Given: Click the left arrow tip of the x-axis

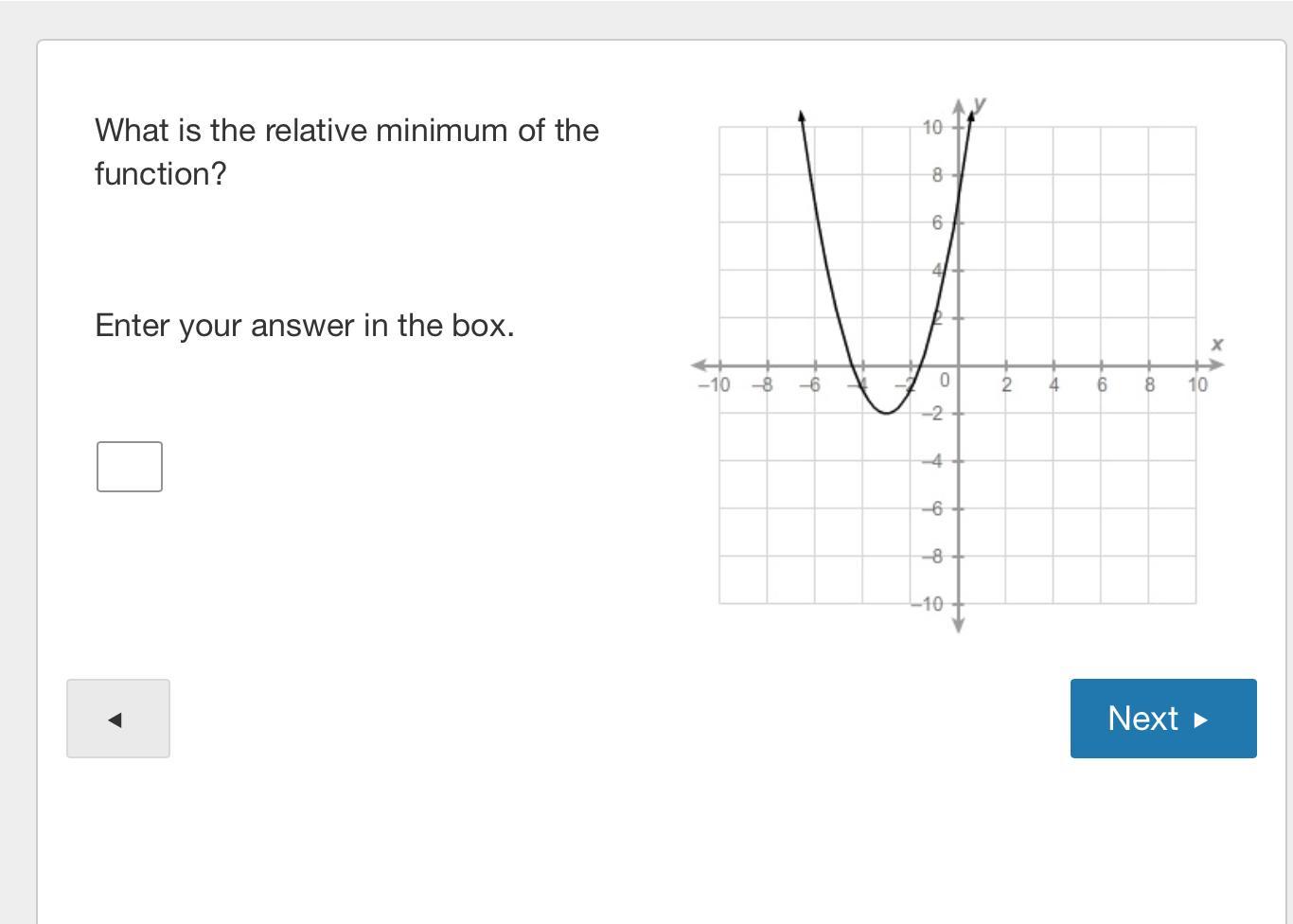Looking at the screenshot, I should [x=700, y=365].
